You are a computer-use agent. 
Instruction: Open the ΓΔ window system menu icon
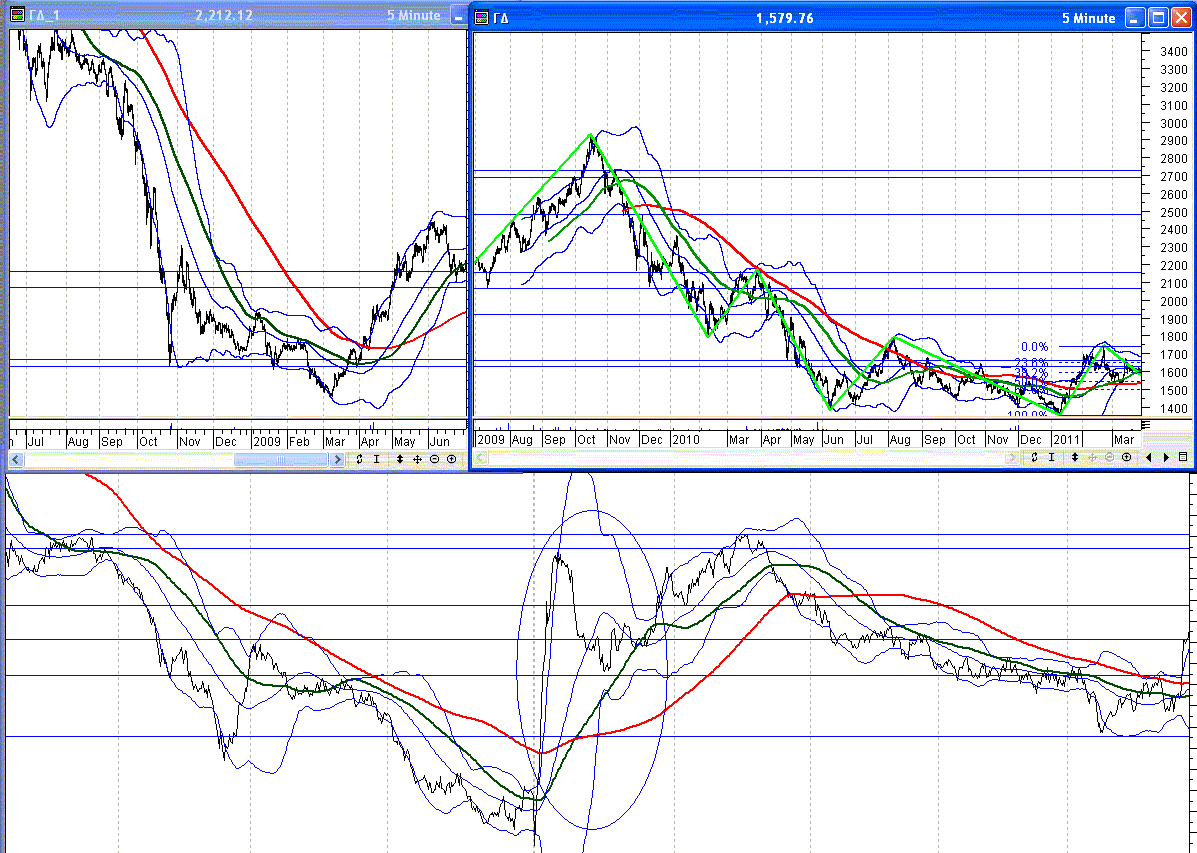(x=482, y=17)
